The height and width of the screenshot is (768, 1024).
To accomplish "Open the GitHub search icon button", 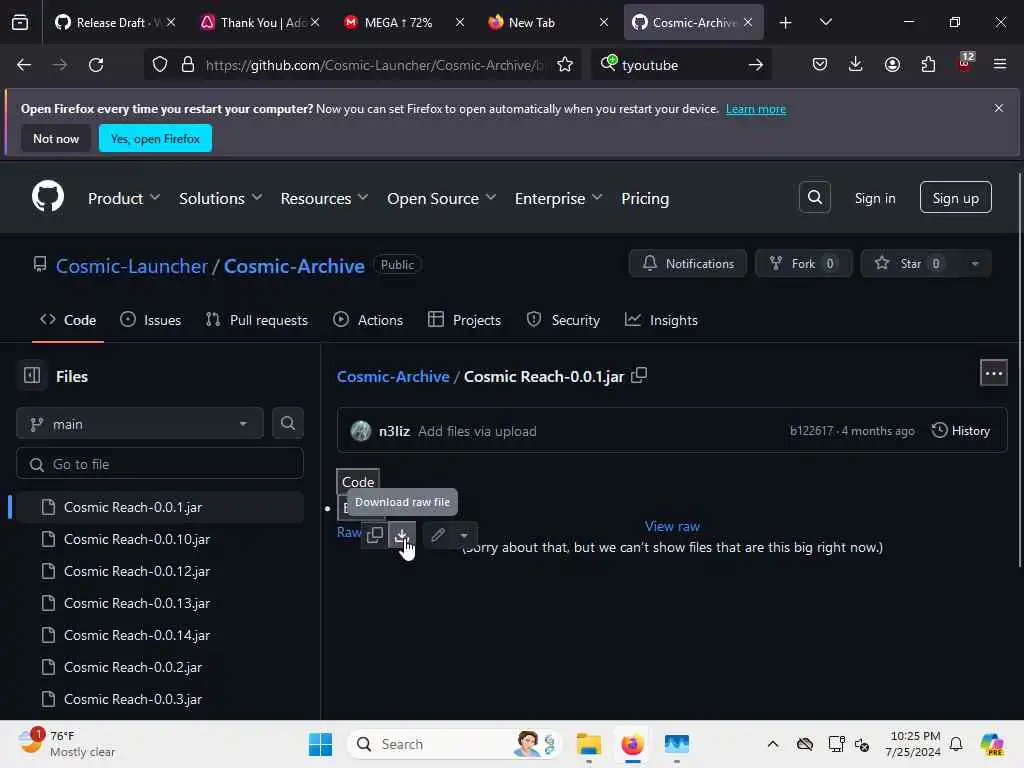I will click(x=814, y=197).
